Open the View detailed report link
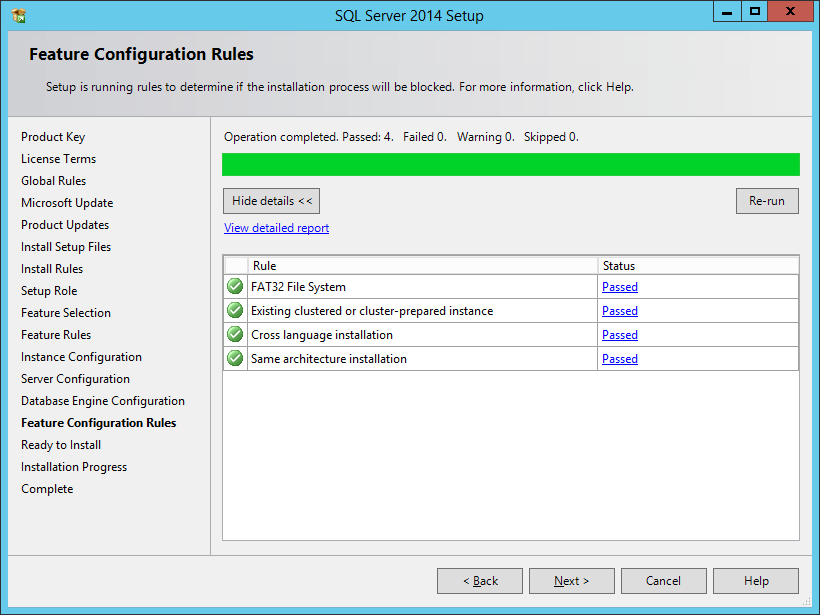 276,228
